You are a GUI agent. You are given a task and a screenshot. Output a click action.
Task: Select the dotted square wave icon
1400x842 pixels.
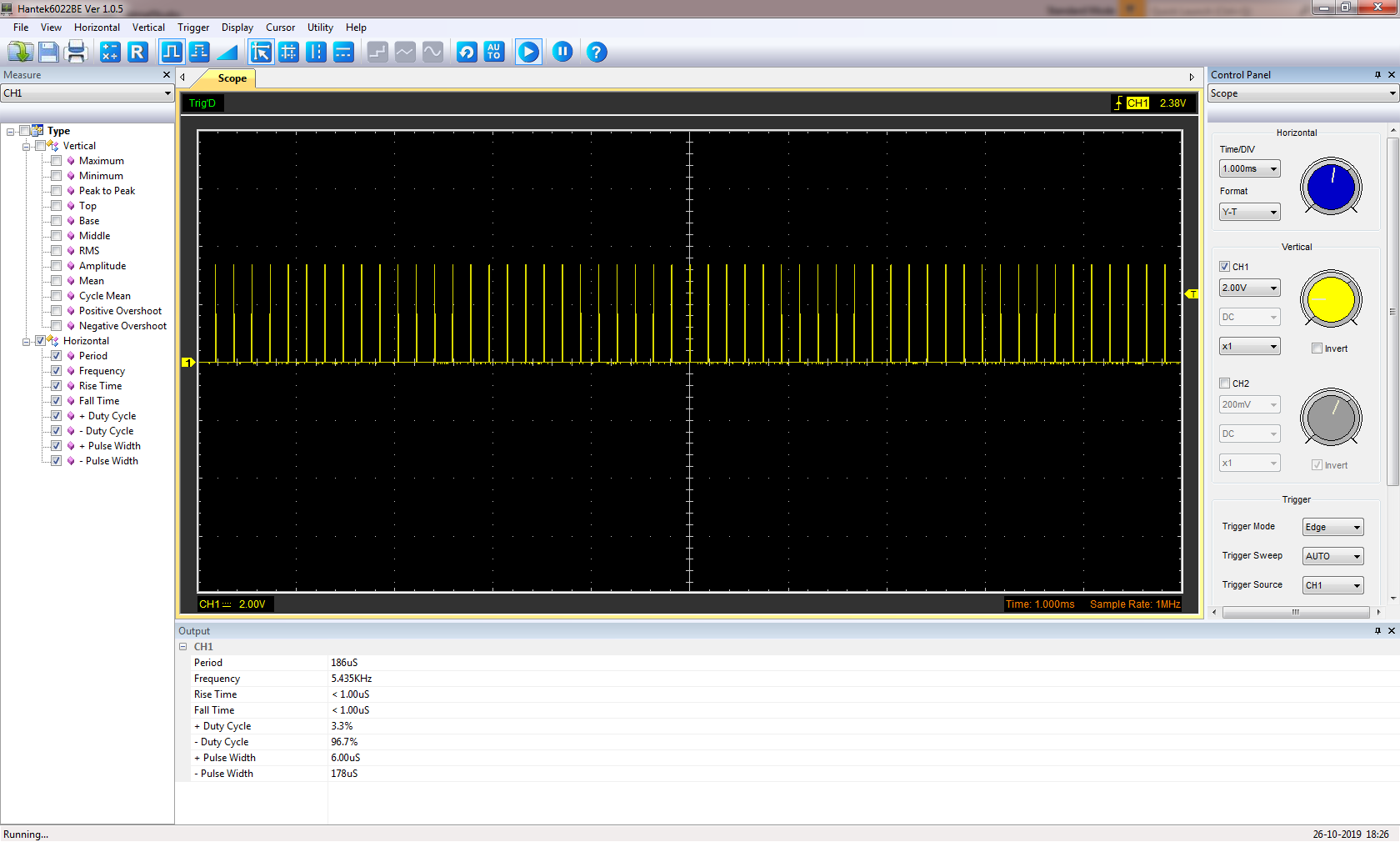(x=199, y=52)
